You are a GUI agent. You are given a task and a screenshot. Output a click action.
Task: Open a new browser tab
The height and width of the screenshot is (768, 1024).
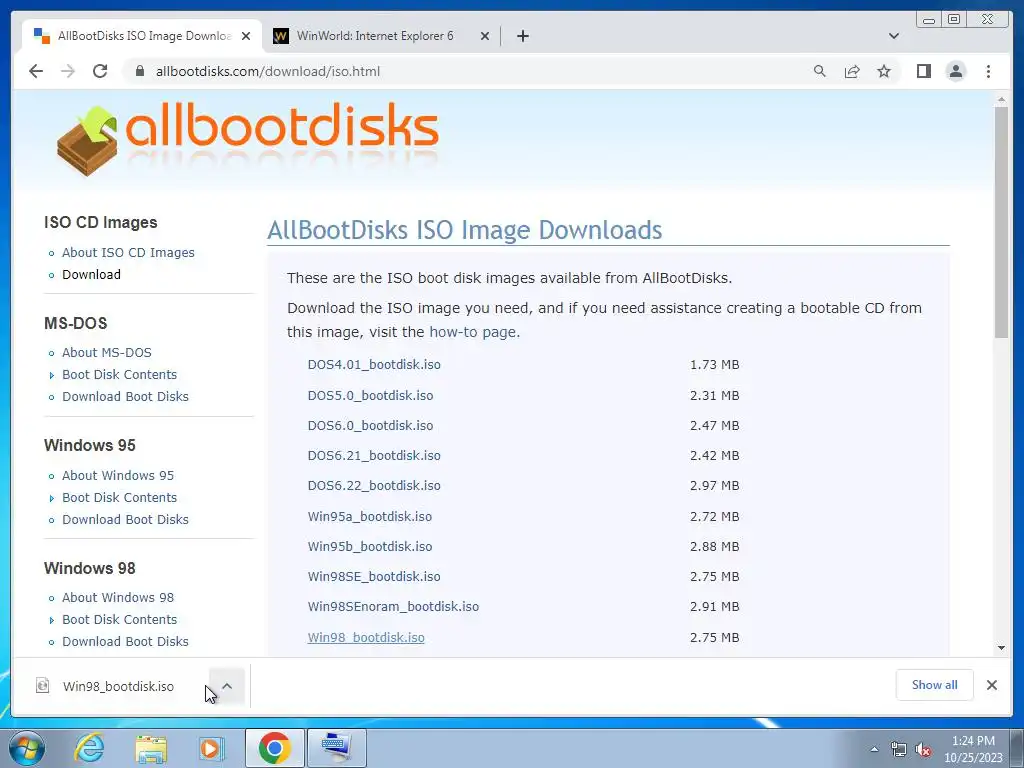(x=522, y=36)
